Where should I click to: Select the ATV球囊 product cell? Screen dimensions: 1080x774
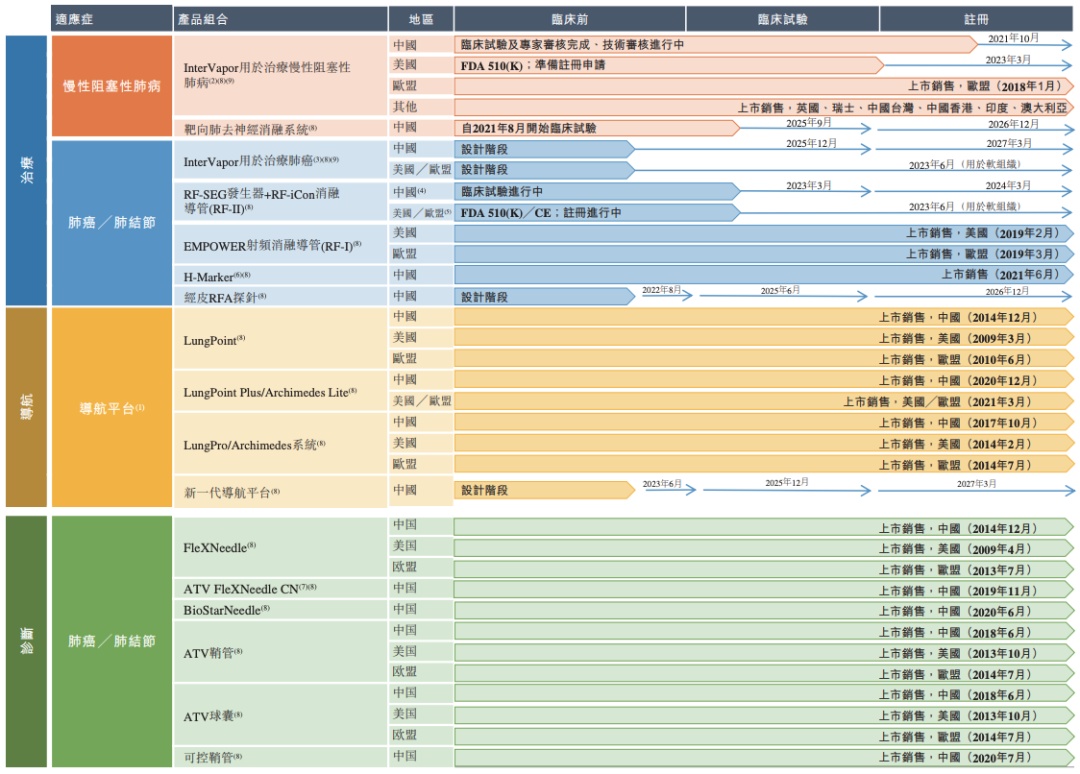click(x=280, y=715)
